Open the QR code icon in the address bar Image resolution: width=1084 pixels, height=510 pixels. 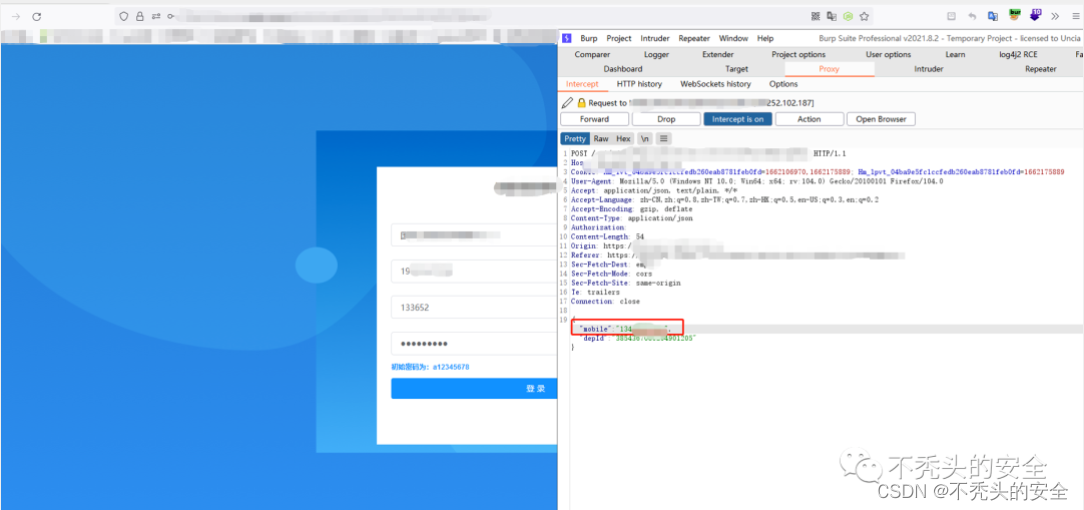click(x=816, y=16)
